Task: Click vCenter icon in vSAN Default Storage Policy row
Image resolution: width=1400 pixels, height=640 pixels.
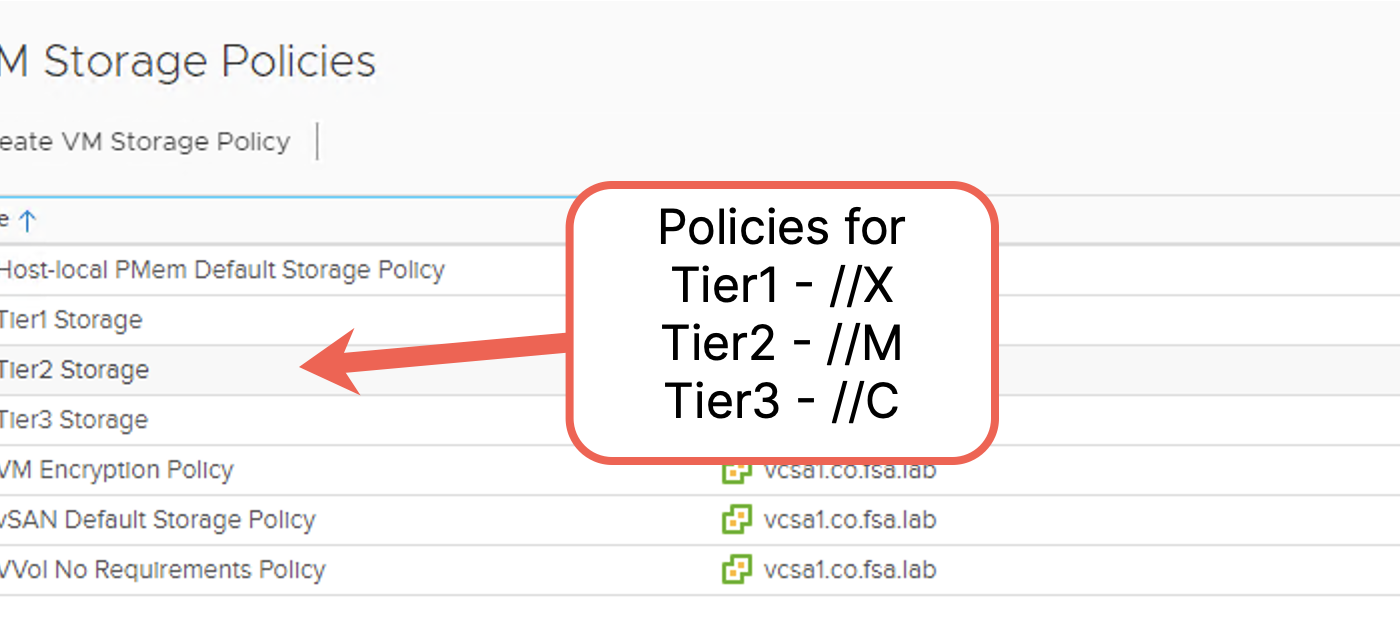Action: click(736, 520)
